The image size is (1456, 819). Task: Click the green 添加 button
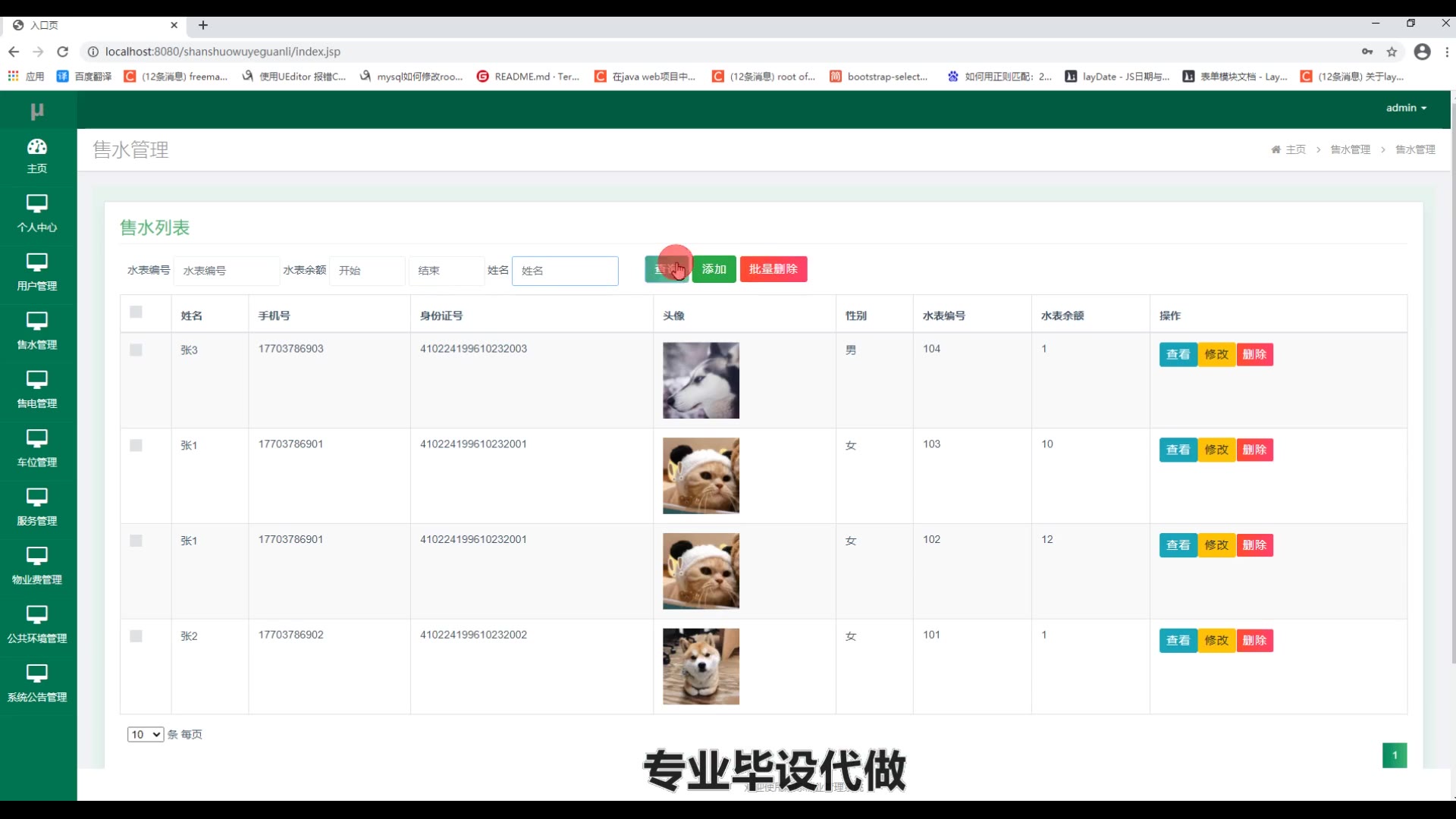coord(714,269)
